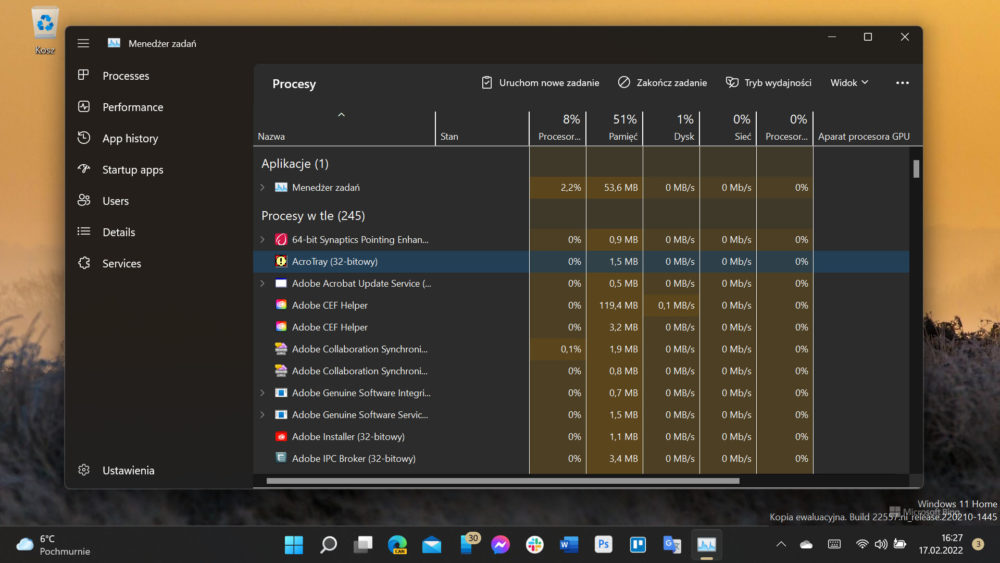Open Messenger from taskbar
1000x563 pixels.
[501, 545]
